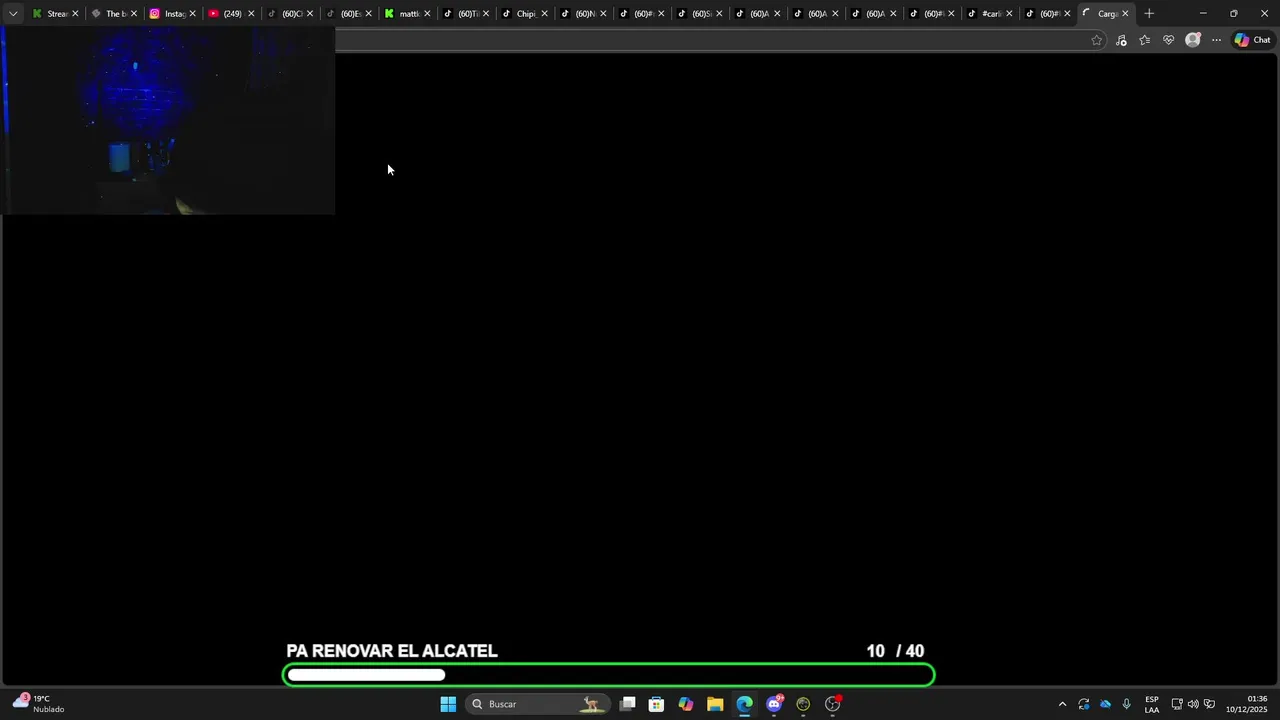Screen dimensions: 1280x720
Task: Open Edge Settings and more menu
Action: coord(1217,40)
